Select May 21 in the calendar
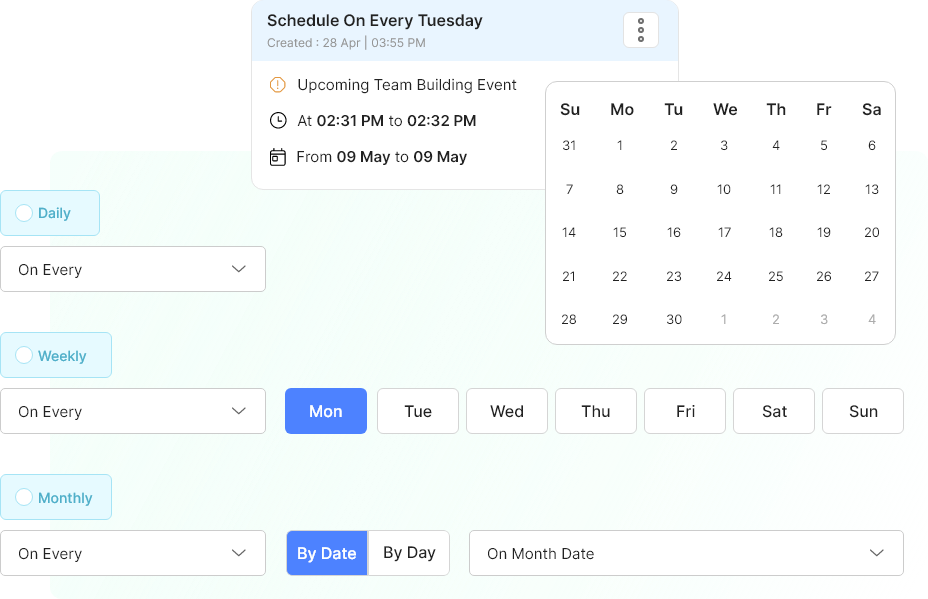Image resolution: width=928 pixels, height=599 pixels. click(x=569, y=276)
